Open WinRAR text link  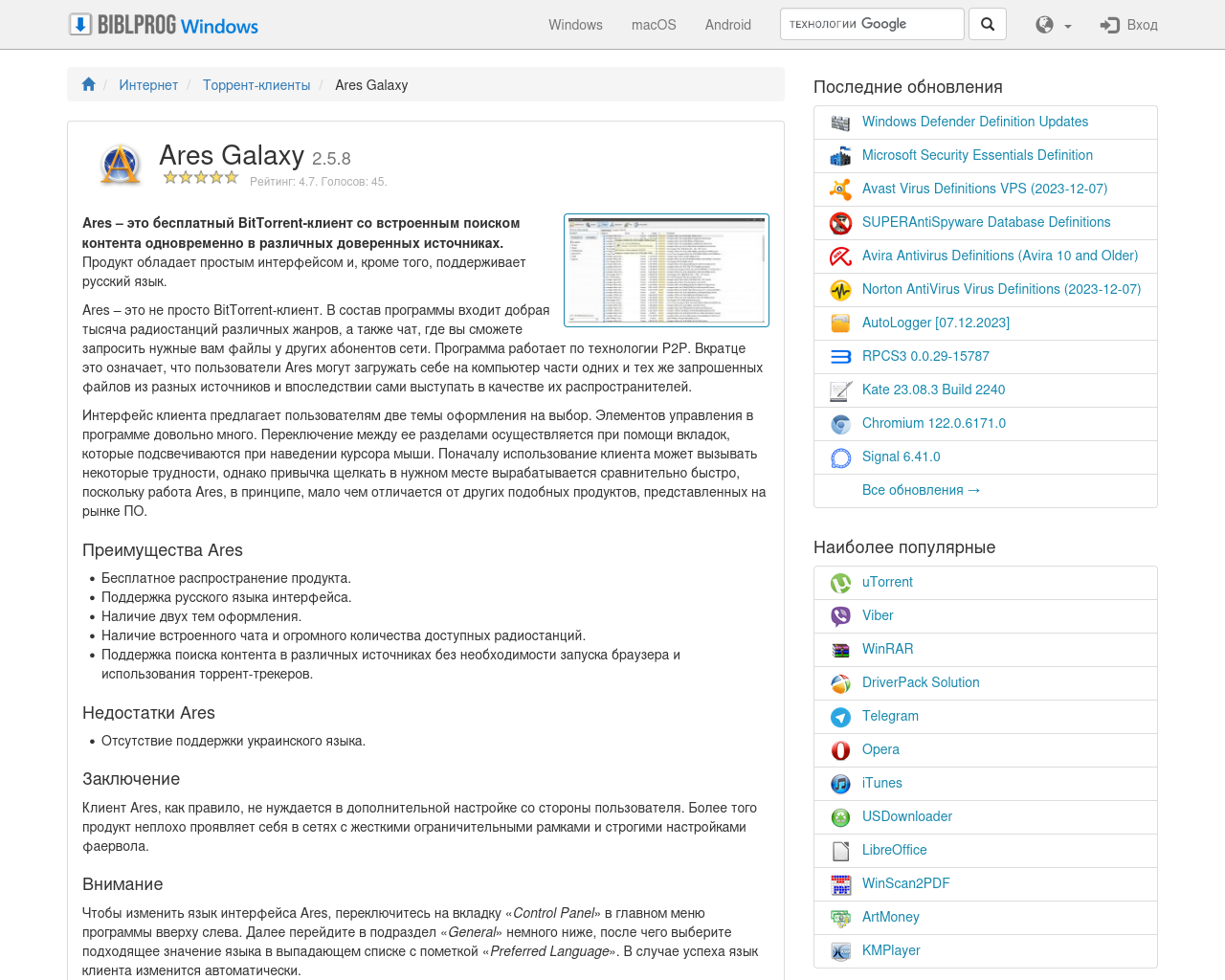click(887, 649)
